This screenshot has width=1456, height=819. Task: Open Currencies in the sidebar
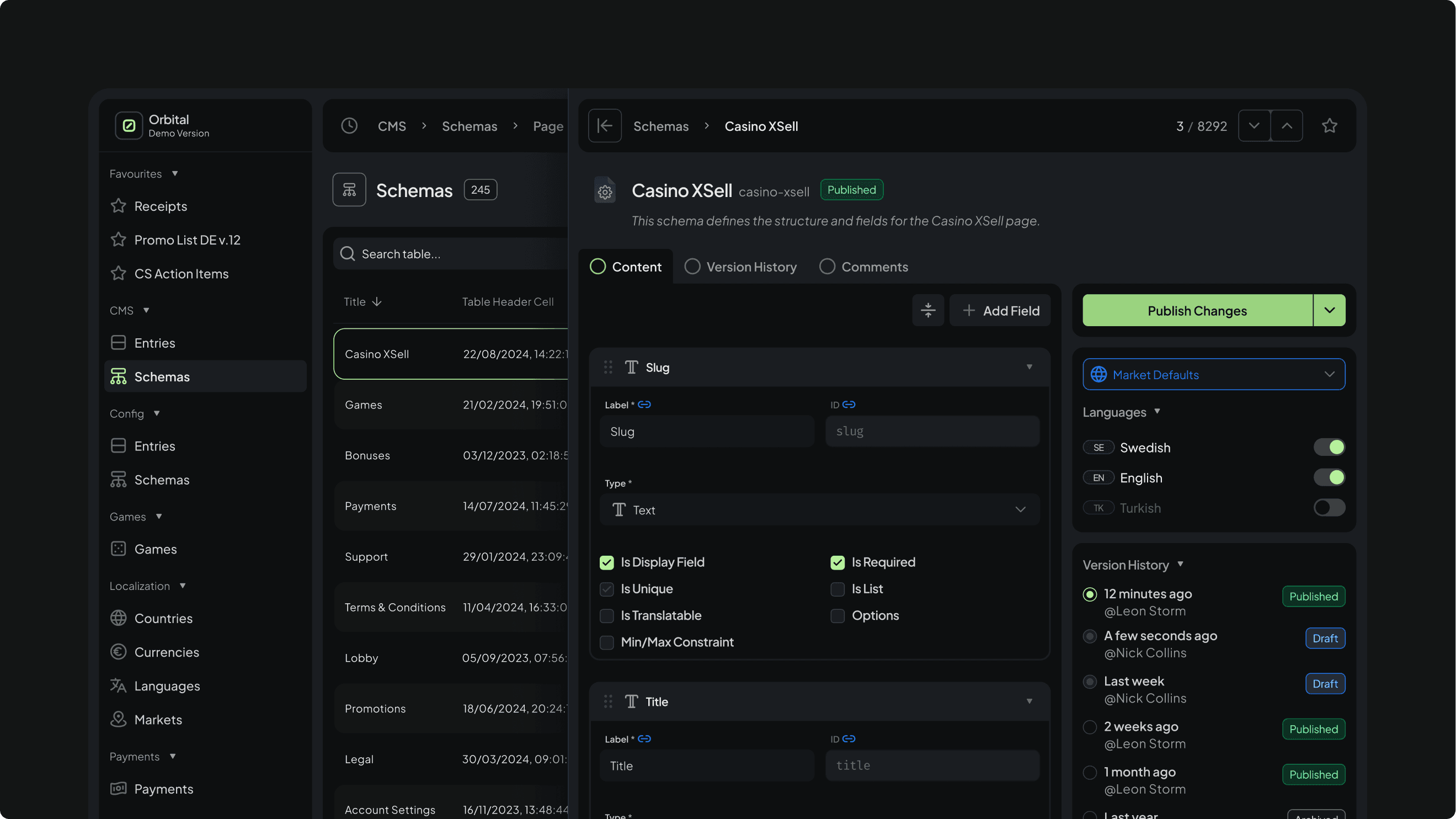coord(167,652)
